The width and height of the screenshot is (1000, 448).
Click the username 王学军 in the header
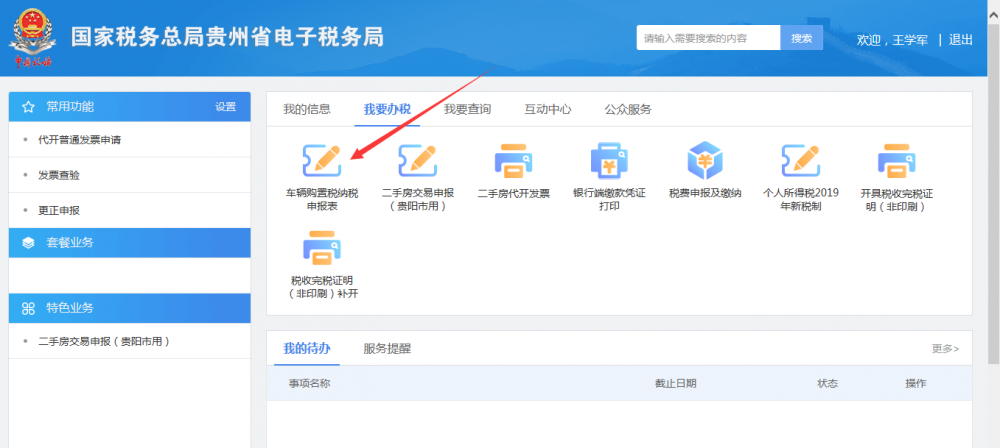[910, 40]
